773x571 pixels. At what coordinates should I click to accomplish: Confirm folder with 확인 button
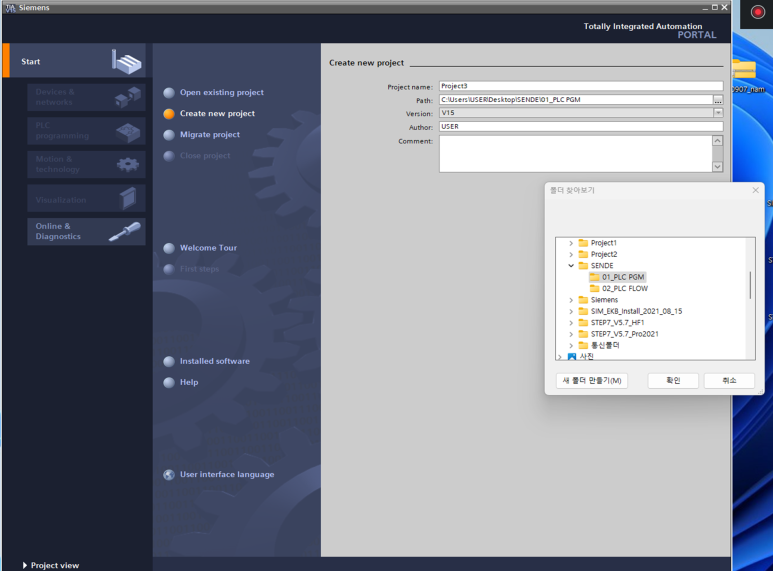(x=673, y=381)
